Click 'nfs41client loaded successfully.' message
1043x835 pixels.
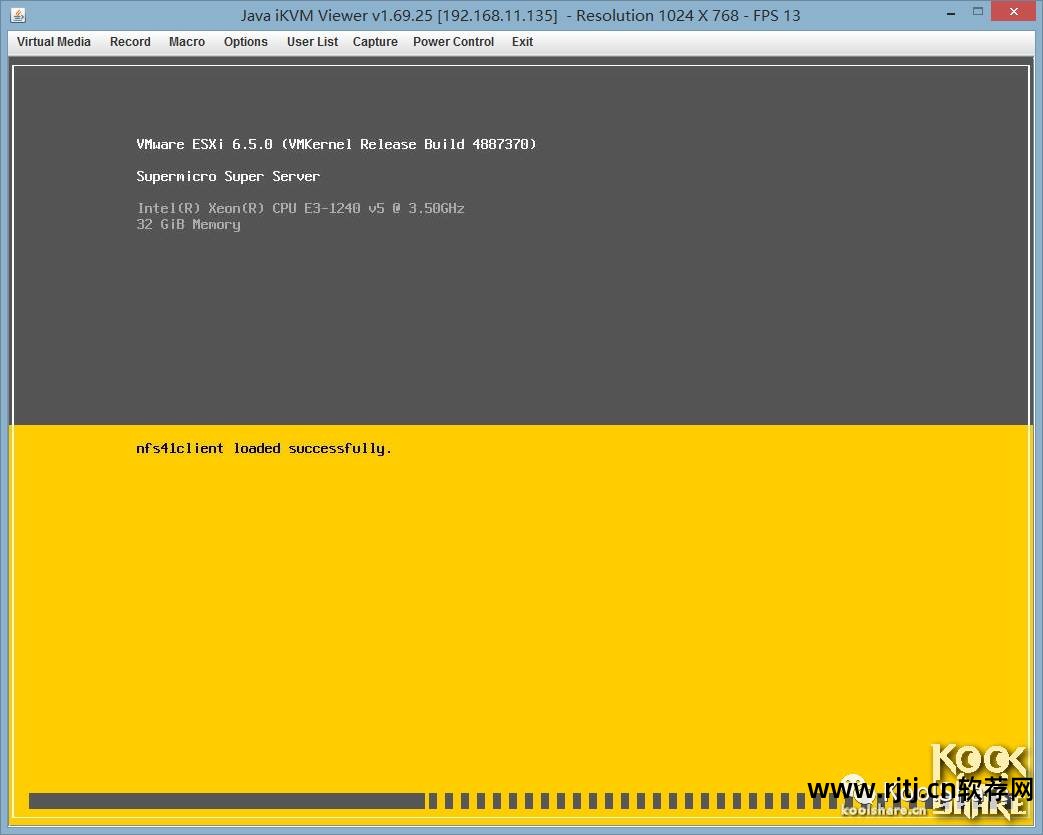[x=263, y=448]
